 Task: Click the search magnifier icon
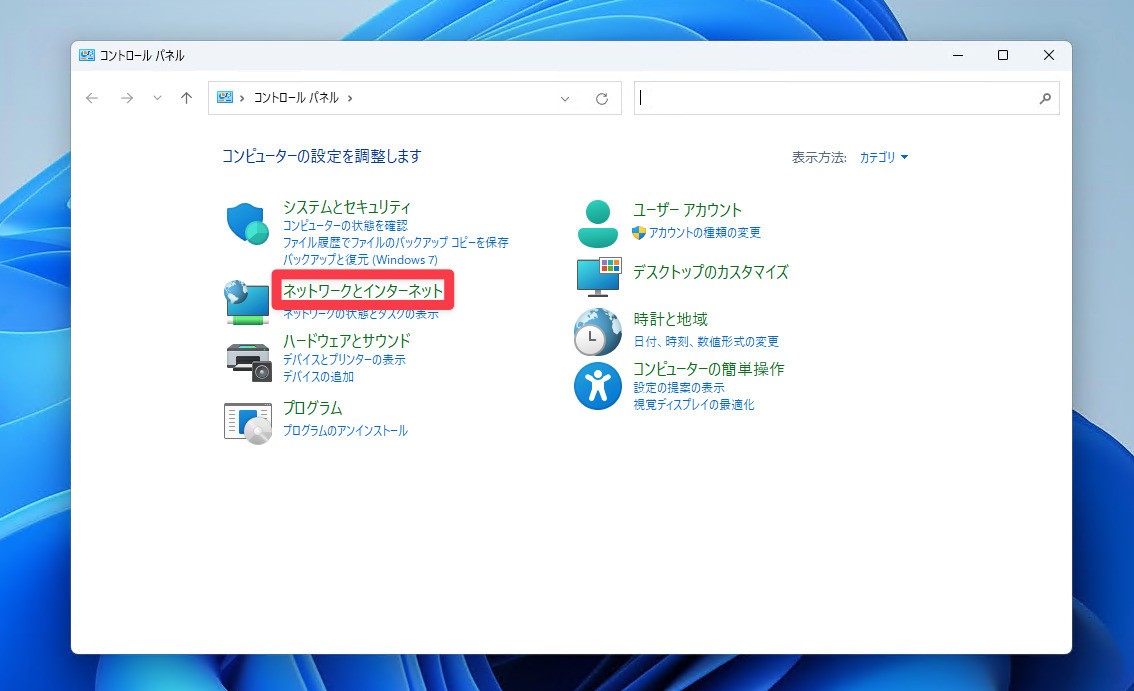click(1045, 98)
